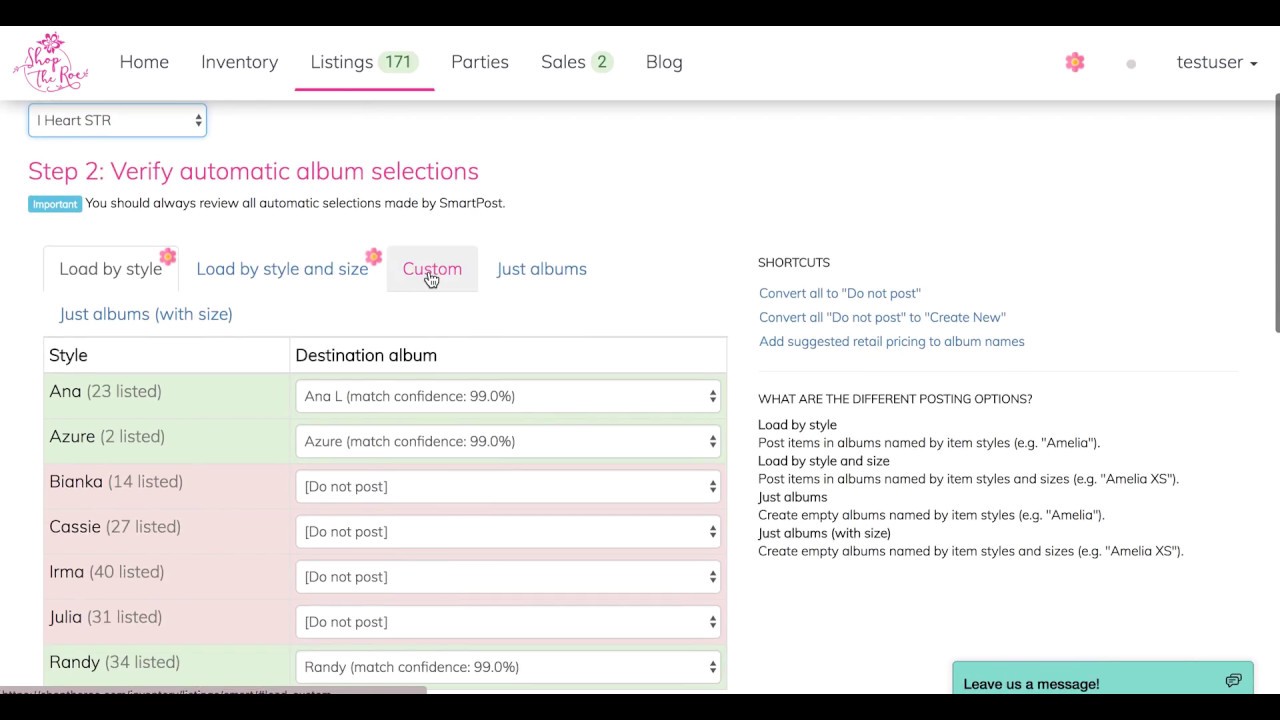Switch to the Custom tab
The height and width of the screenshot is (720, 1280).
pos(432,269)
